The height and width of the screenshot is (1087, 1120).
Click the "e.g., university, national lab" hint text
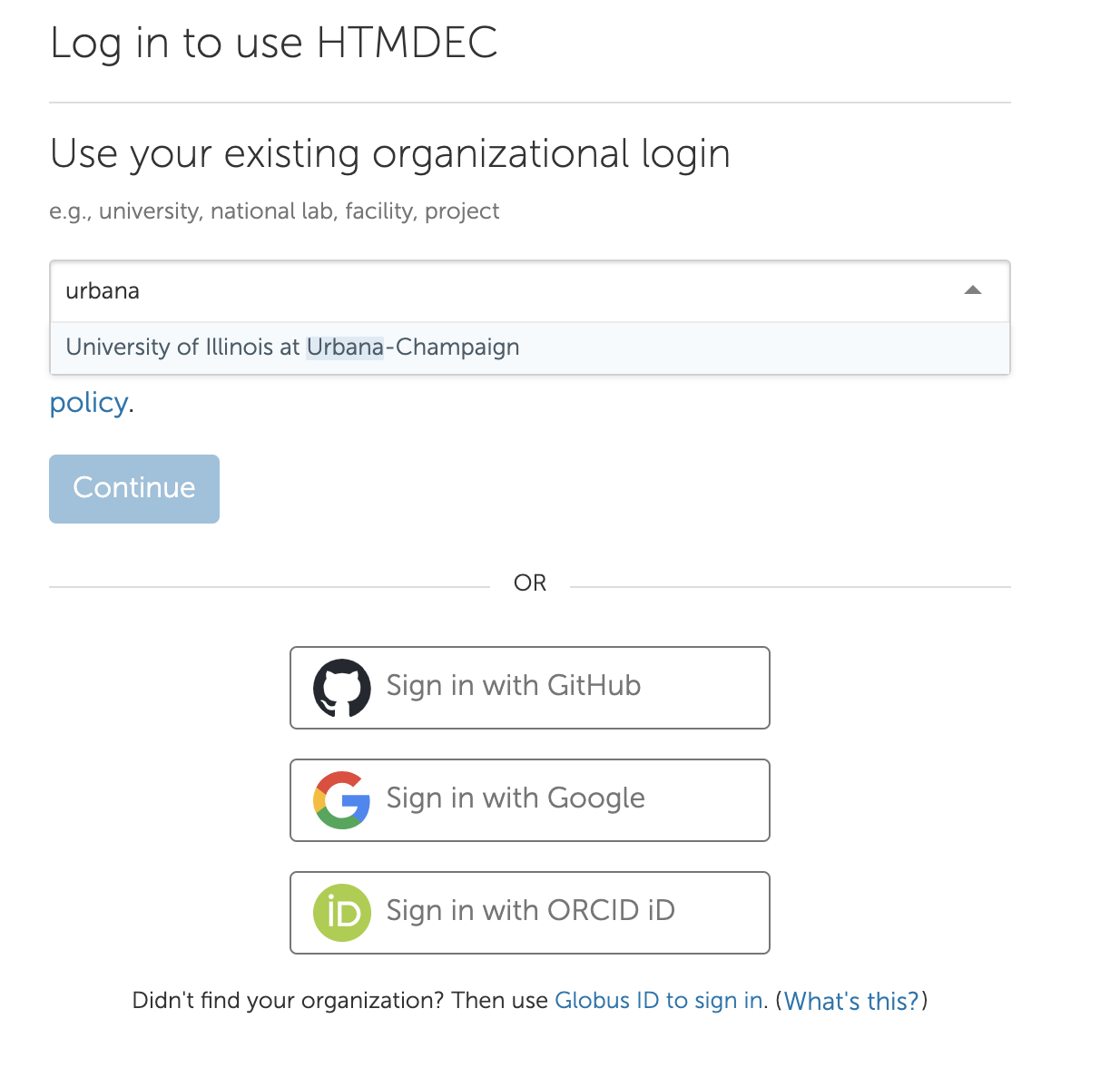[274, 211]
